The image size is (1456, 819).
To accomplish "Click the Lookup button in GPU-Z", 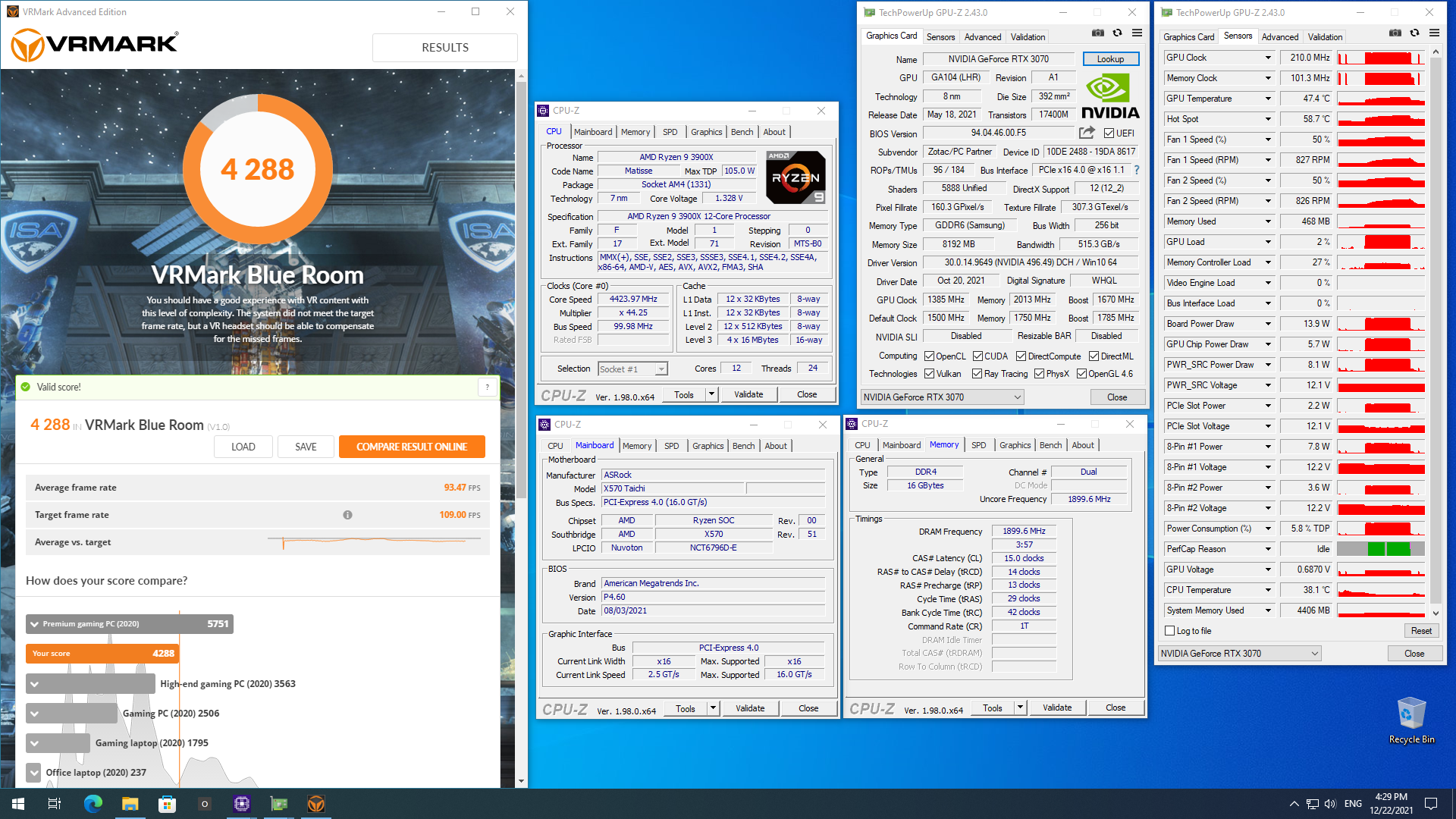I will coord(1110,59).
